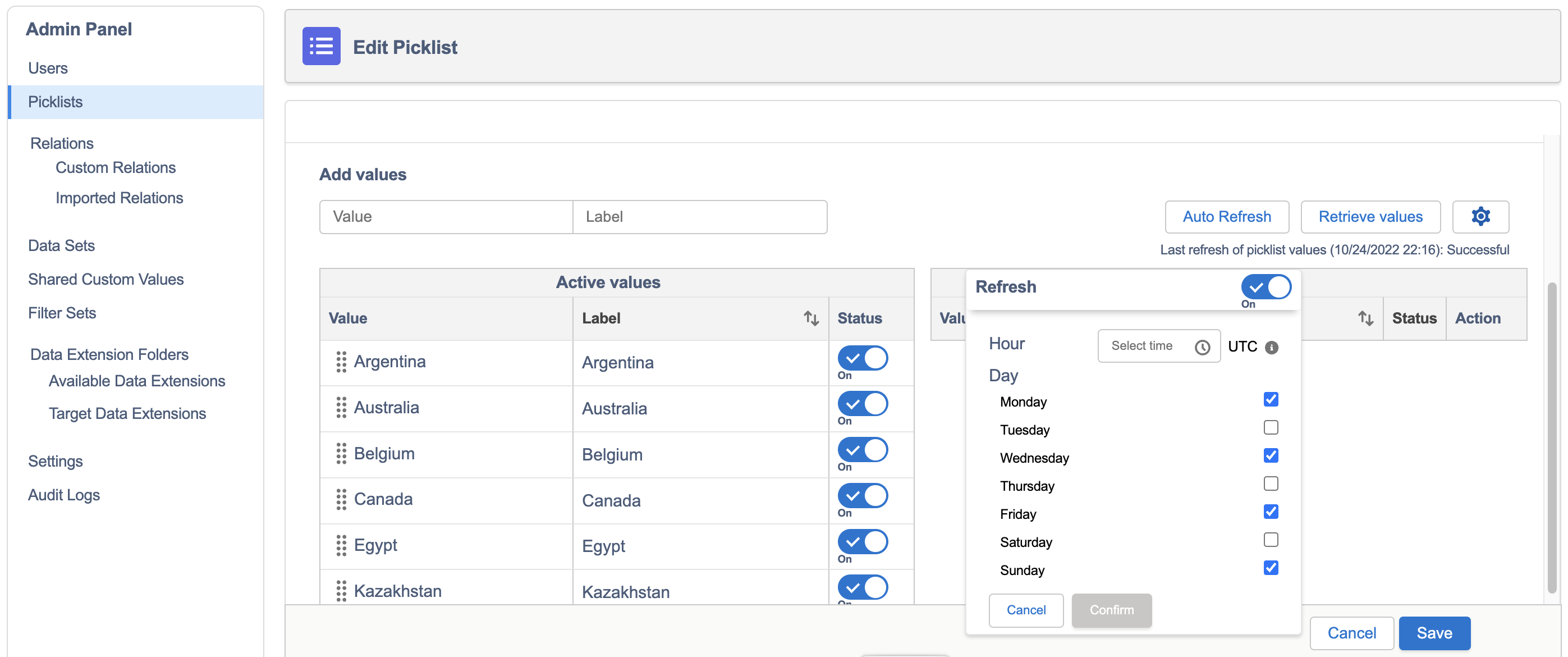The image size is (1568, 657).
Task: Go to Target Data Extensions
Action: click(127, 413)
